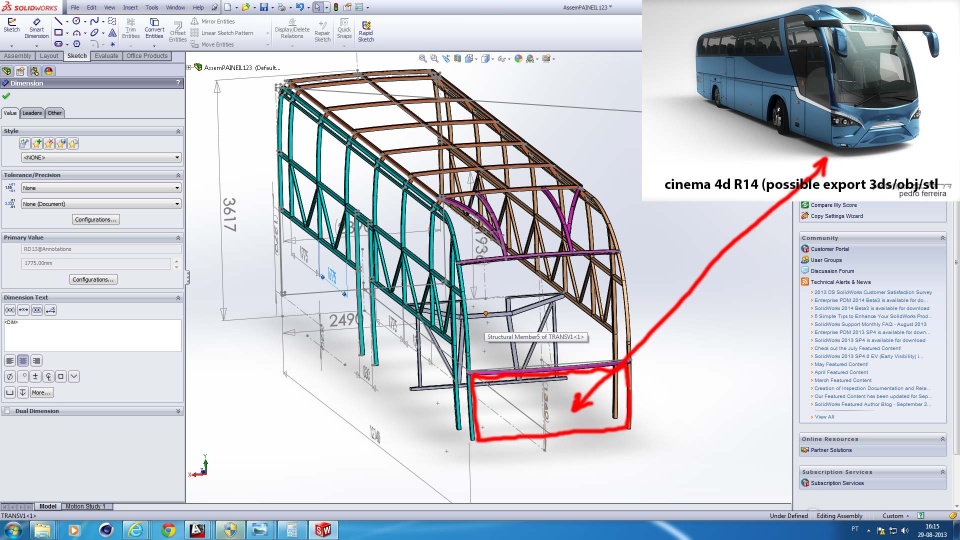Collapse the Online Resources section
Image resolution: width=960 pixels, height=540 pixels.
[942, 439]
